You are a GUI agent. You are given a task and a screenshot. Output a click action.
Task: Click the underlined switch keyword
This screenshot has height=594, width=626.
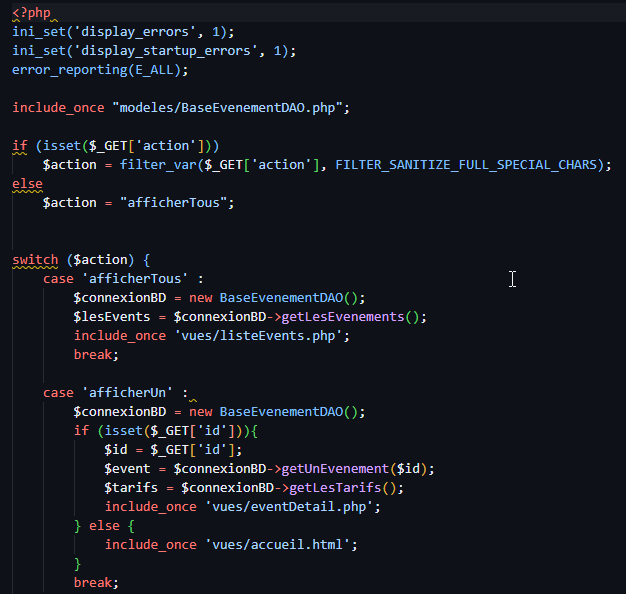[35, 260]
